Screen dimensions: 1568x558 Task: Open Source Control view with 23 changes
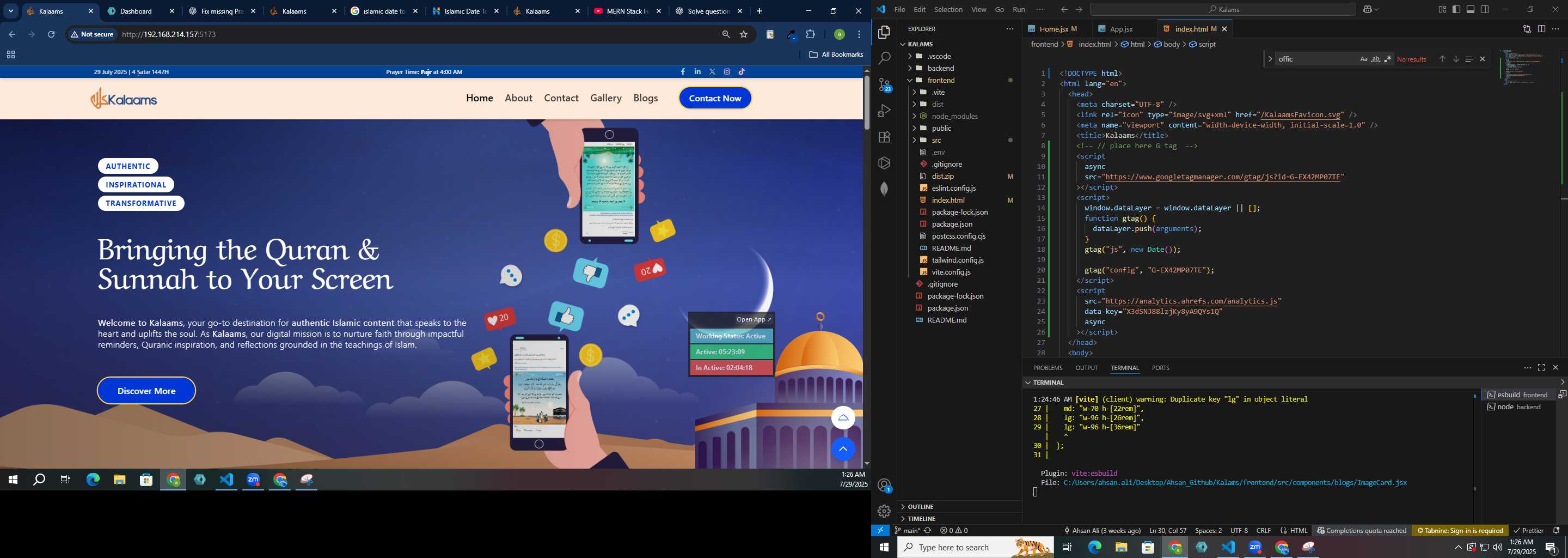pos(884,84)
